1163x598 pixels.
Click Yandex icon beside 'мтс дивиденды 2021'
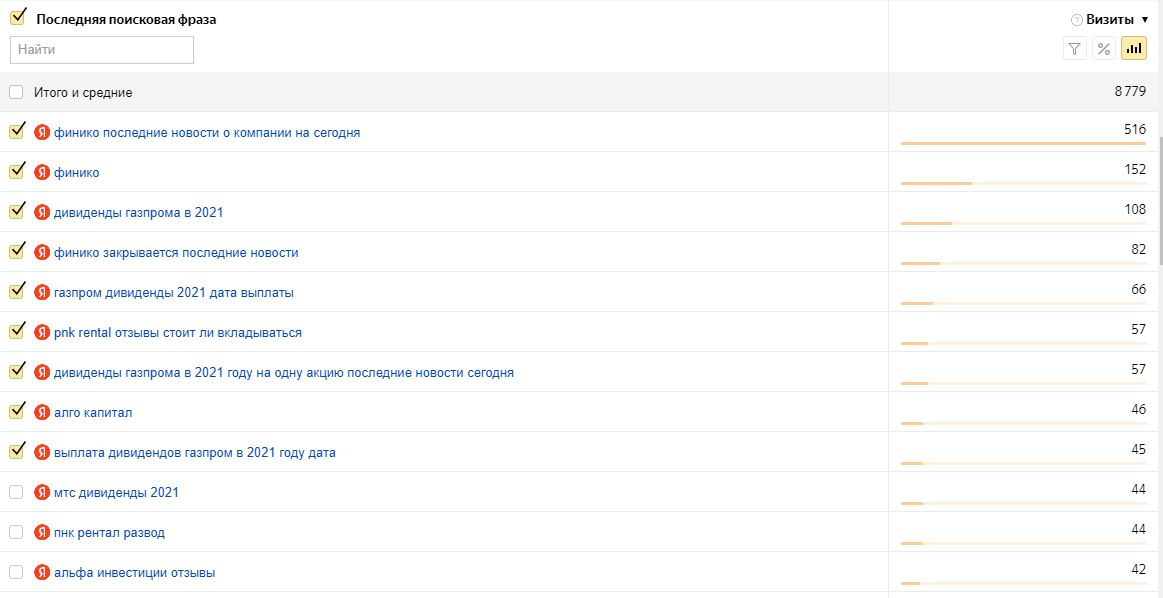(x=42, y=492)
